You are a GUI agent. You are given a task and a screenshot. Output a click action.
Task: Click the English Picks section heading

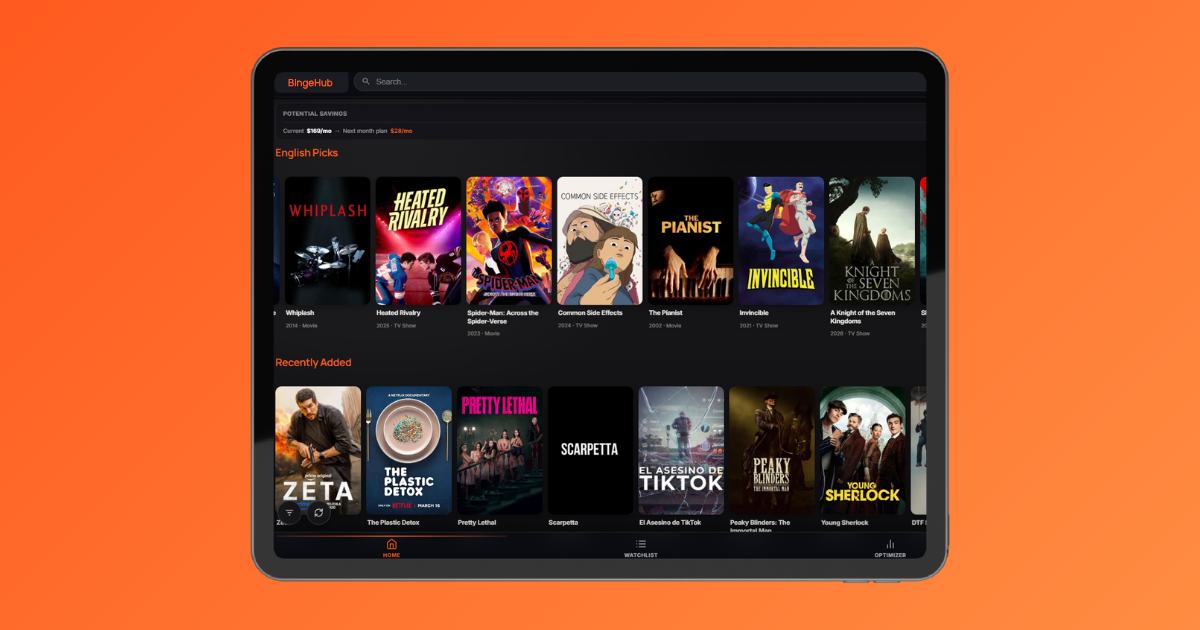click(x=307, y=153)
